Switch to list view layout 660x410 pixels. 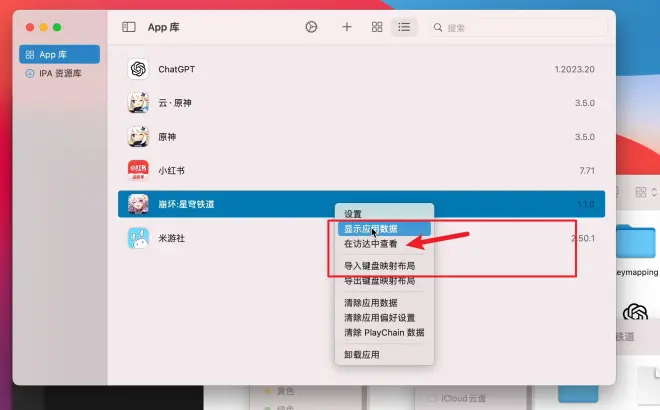pyautogui.click(x=404, y=27)
